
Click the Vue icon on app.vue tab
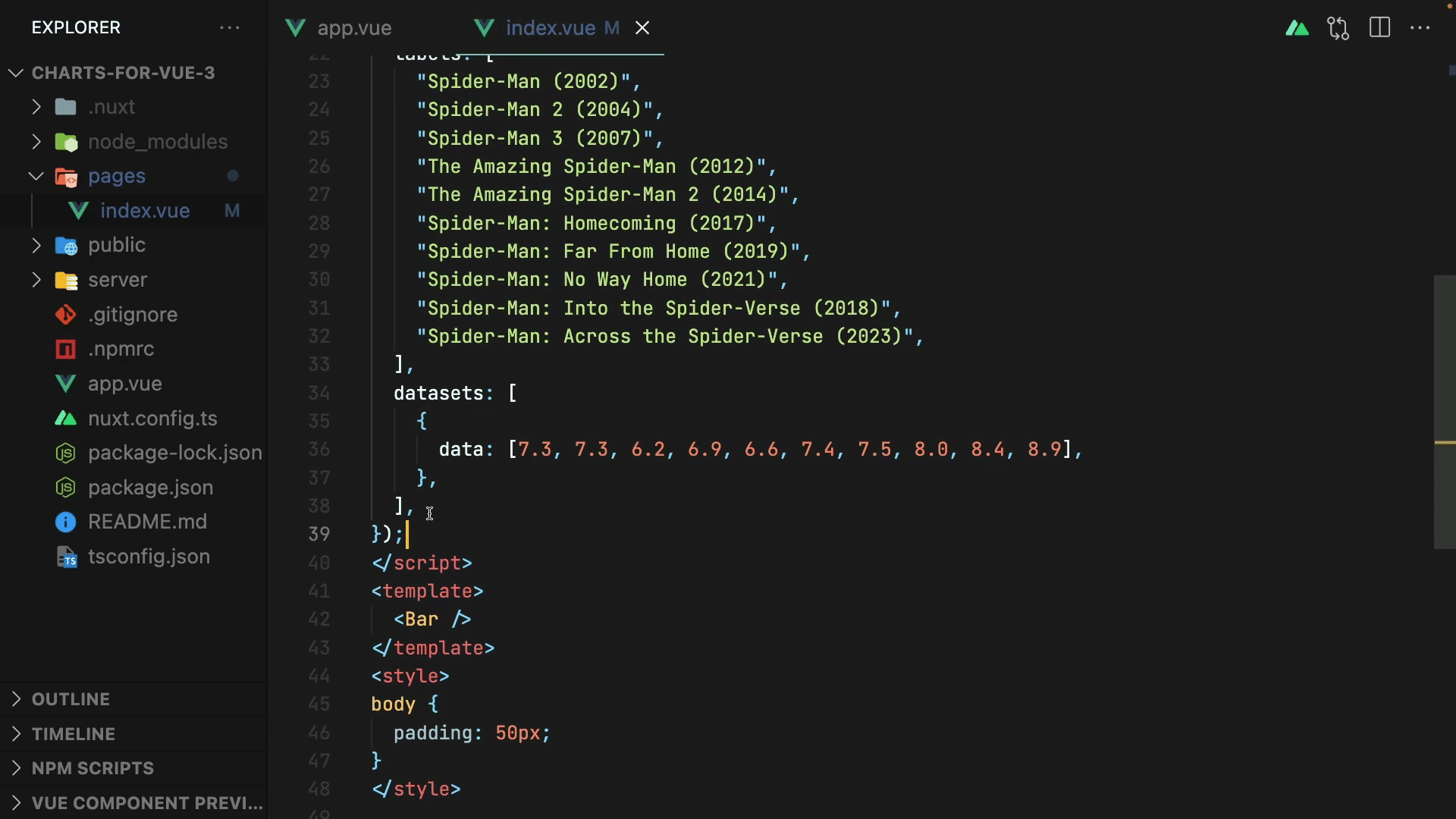tap(295, 28)
